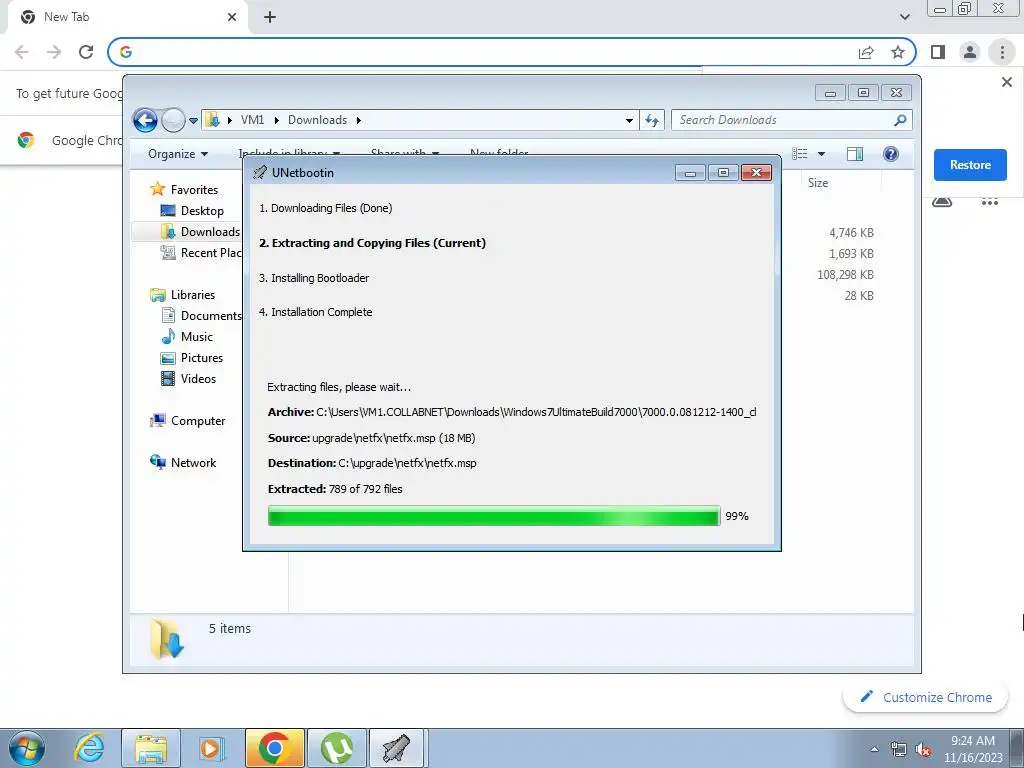Click Explorer back navigation arrow
This screenshot has width=1024, height=768.
[145, 120]
